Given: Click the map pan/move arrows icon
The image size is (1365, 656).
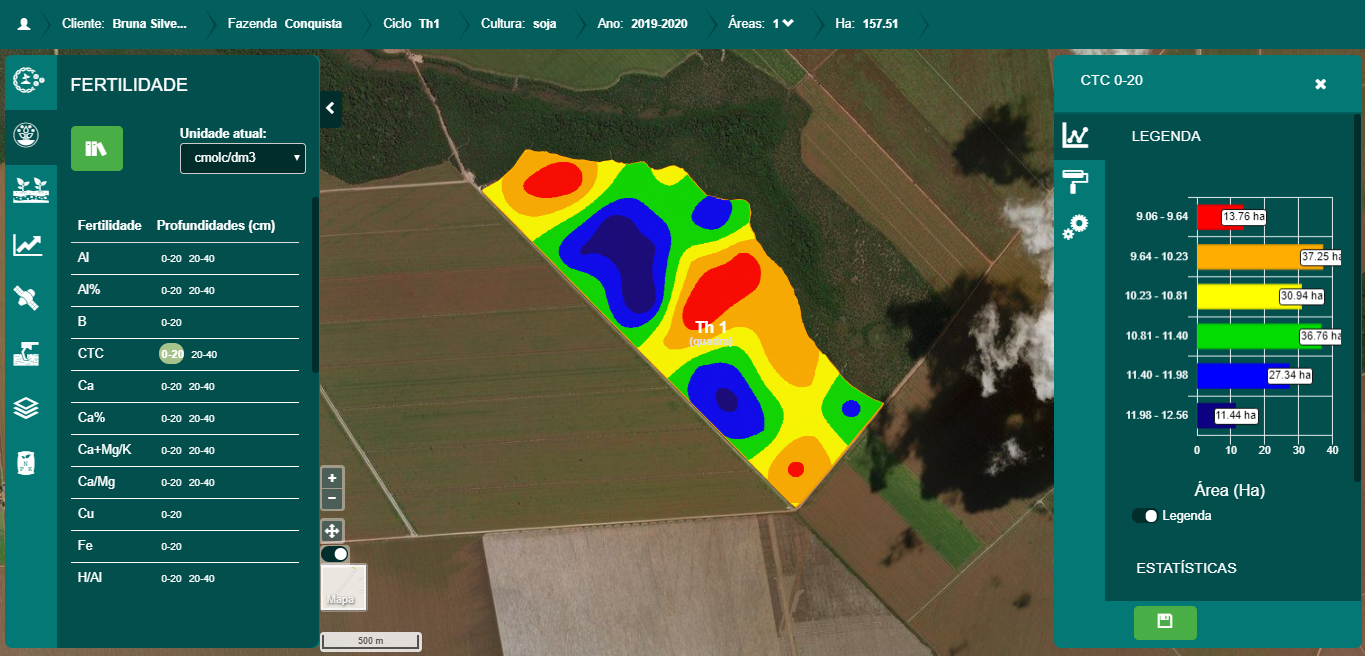Looking at the screenshot, I should coord(332,530).
